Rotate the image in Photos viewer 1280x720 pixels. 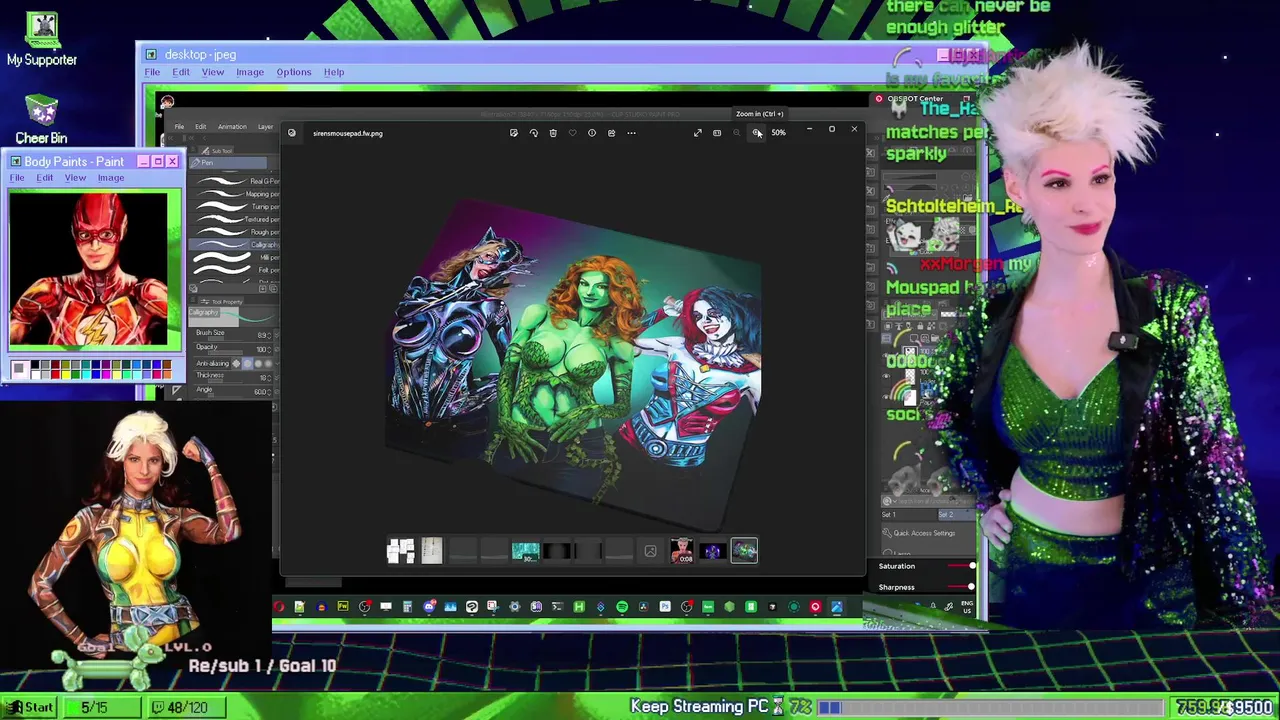534,133
